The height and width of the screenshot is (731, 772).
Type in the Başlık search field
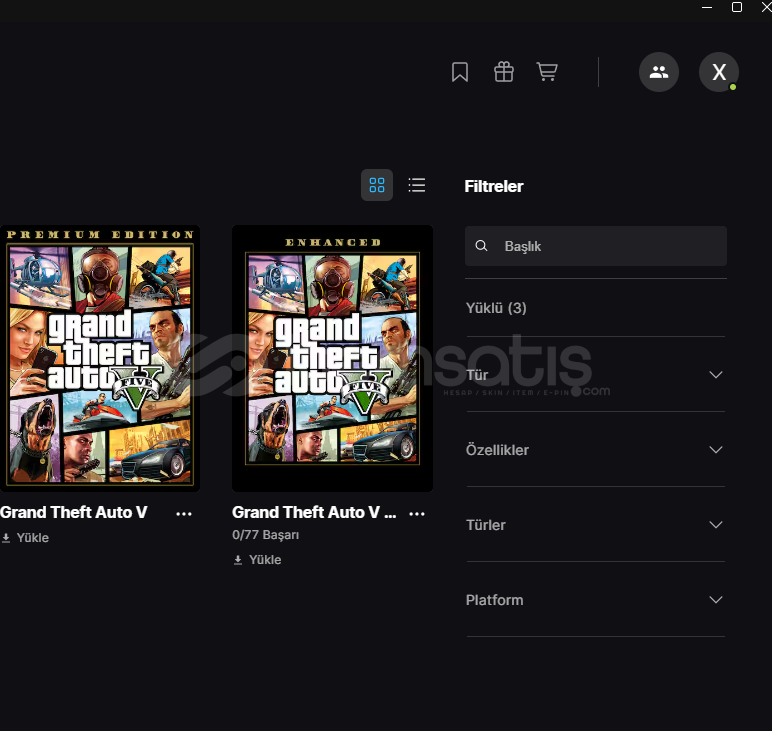[x=608, y=246]
